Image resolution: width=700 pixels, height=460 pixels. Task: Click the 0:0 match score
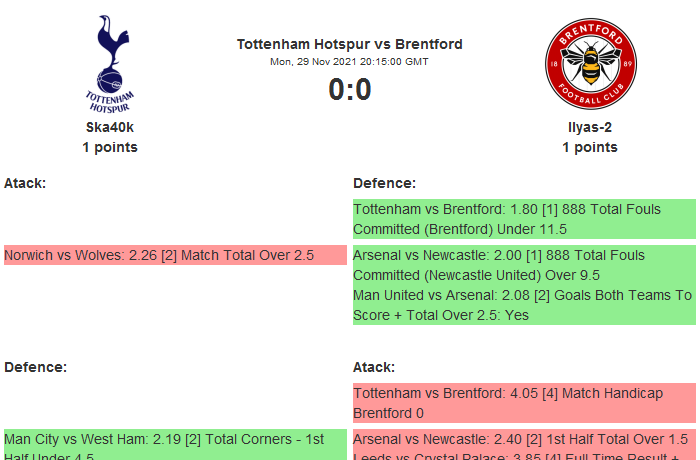tap(350, 90)
